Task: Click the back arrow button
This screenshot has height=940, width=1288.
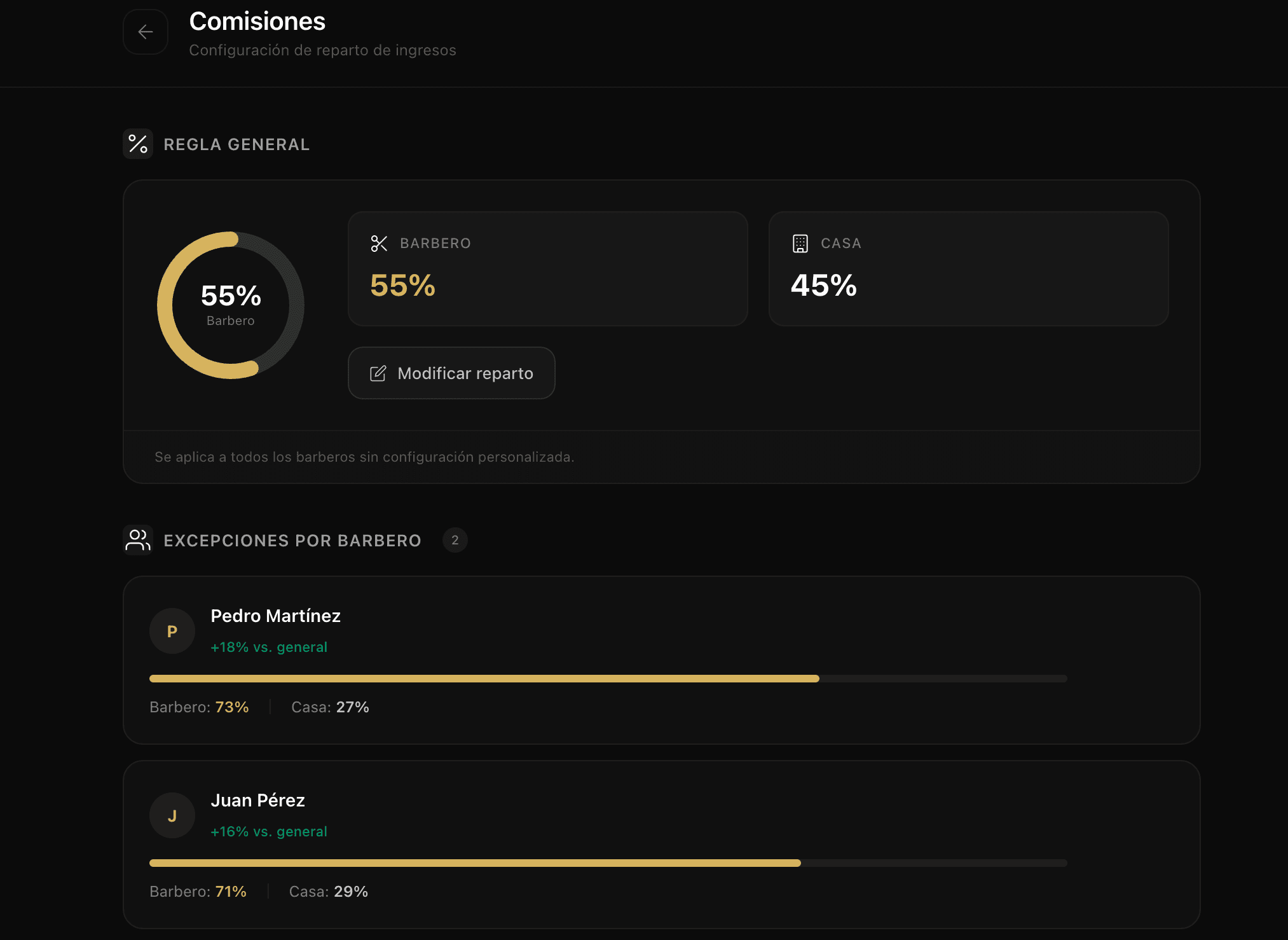Action: pos(146,32)
